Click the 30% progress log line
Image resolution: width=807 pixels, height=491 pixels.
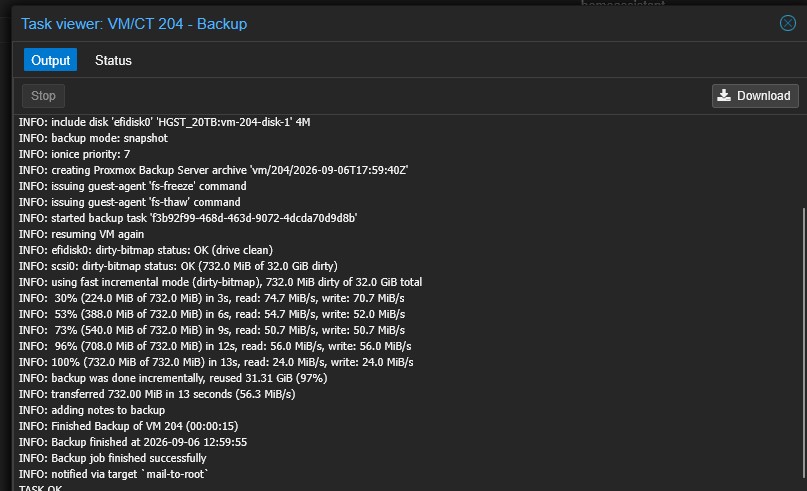(x=212, y=298)
